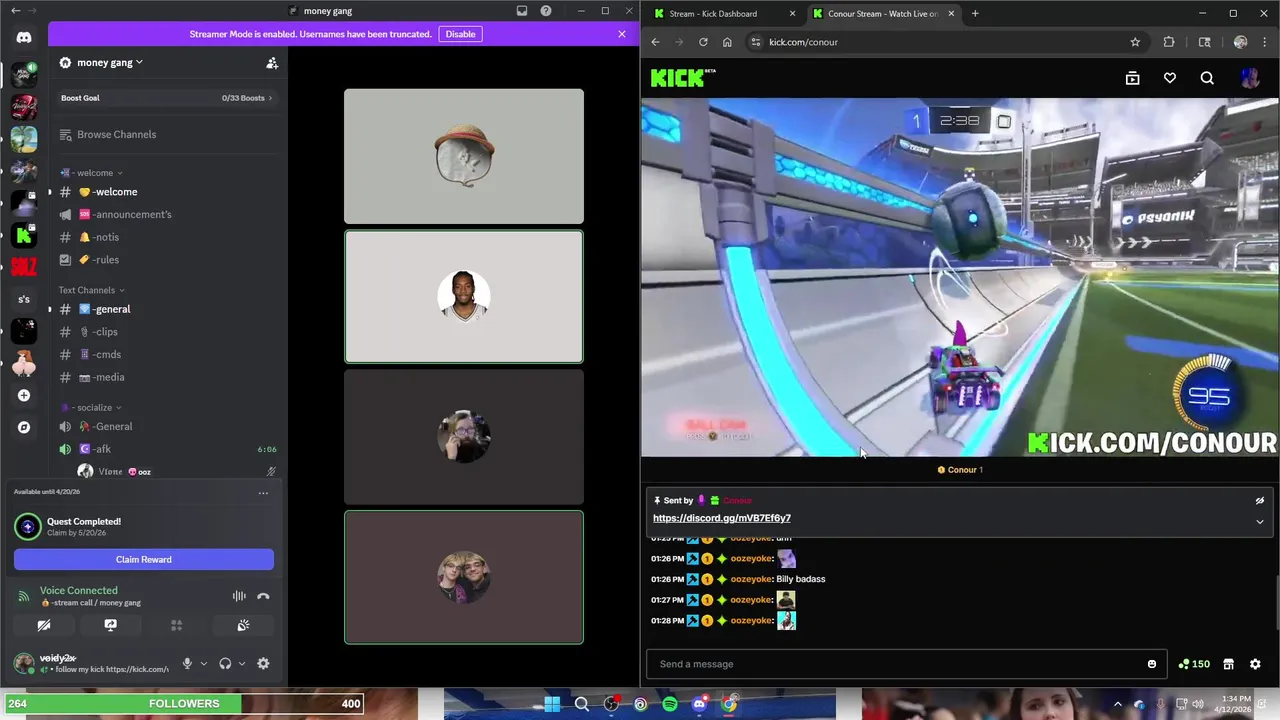Open noise suppression waveform icon
Viewport: 1280px width, 720px height.
tap(239, 596)
